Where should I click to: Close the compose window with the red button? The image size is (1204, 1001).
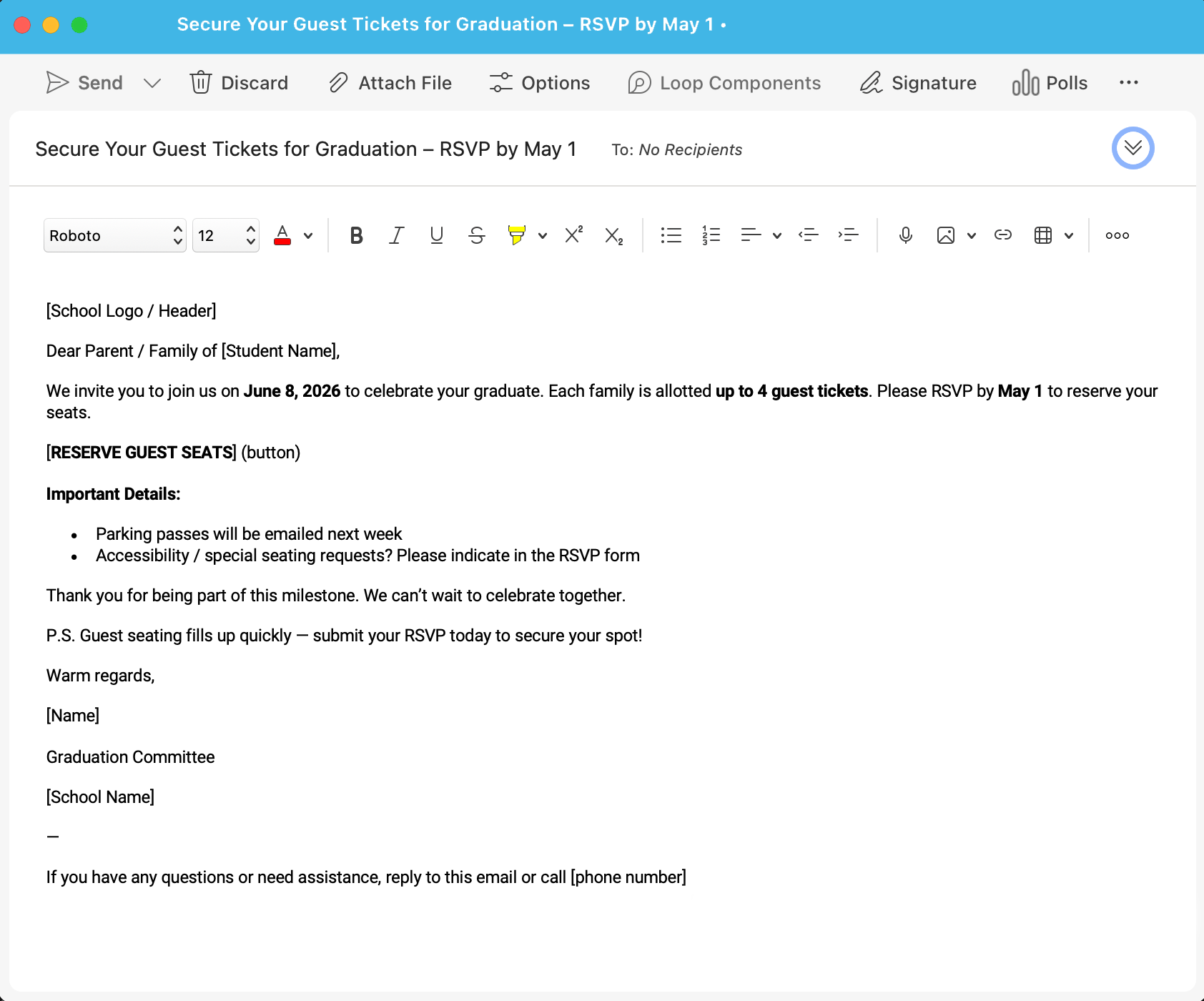[x=22, y=25]
